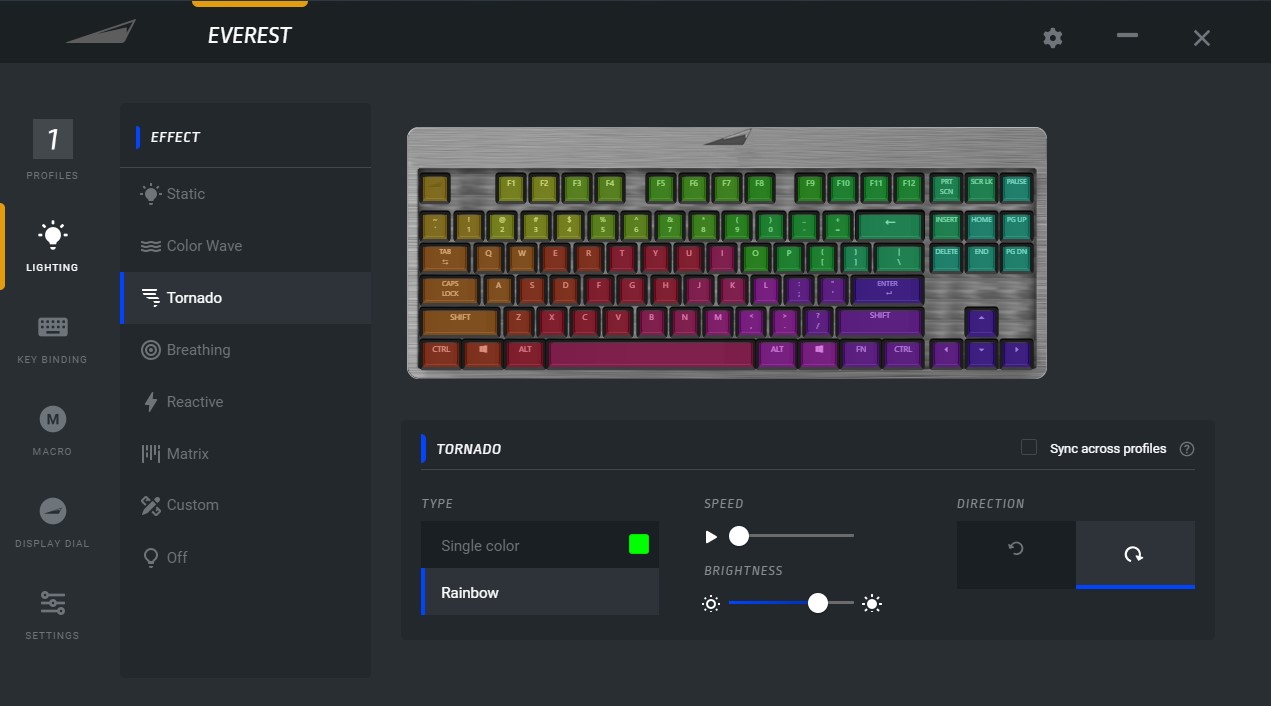Click the brightness slider handle
This screenshot has width=1271, height=706.
818,603
